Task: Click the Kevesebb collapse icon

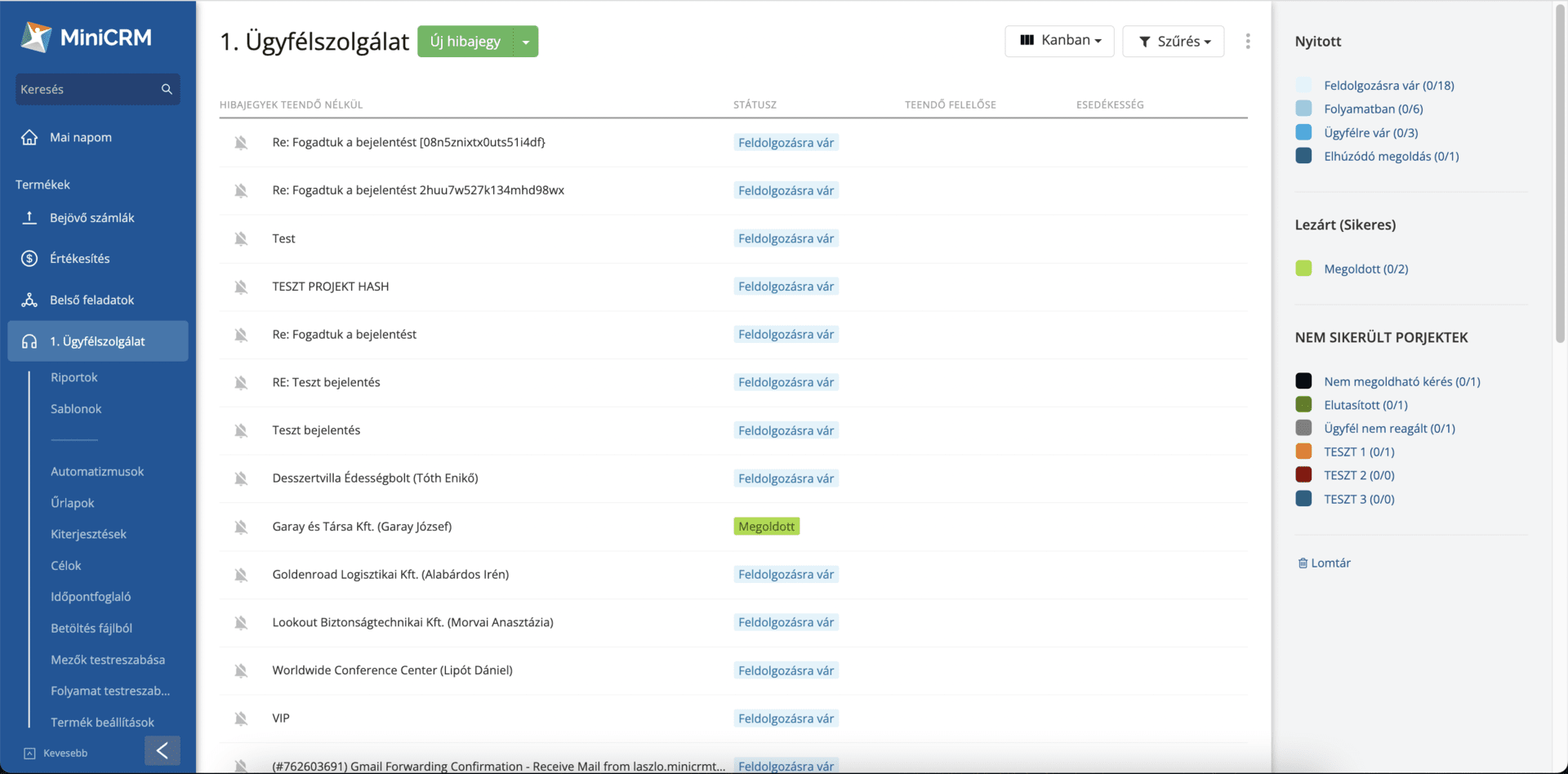Action: 29,753
